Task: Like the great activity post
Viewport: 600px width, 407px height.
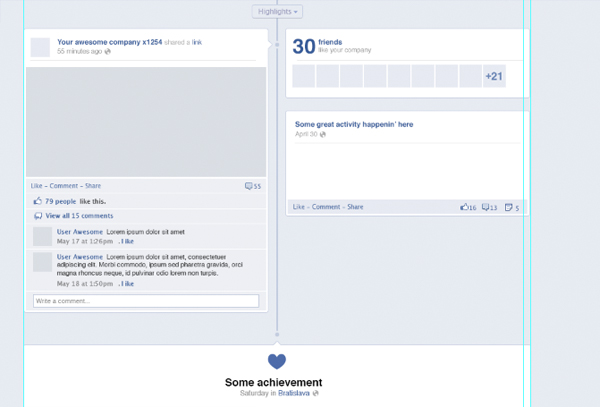Action: (x=298, y=207)
